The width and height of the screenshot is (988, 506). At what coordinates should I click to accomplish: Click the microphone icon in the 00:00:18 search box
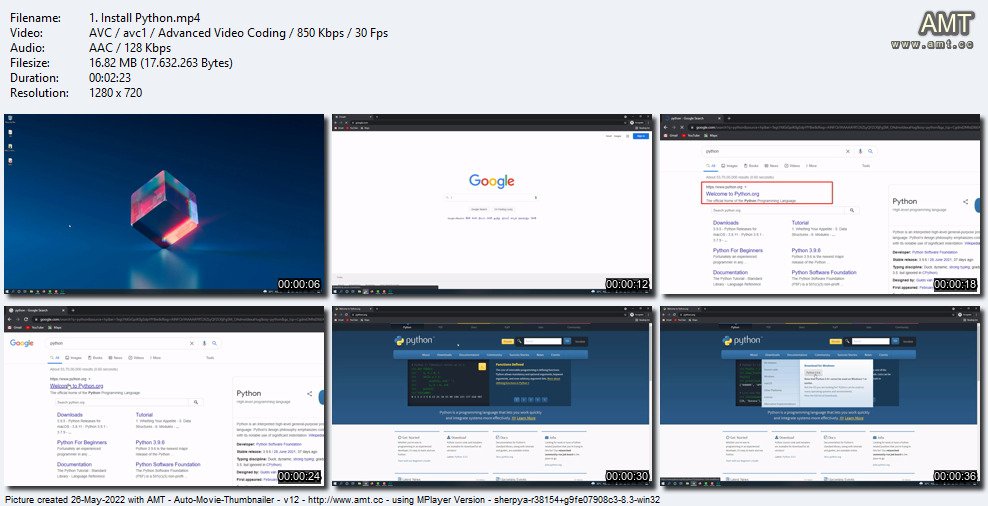(x=860, y=151)
